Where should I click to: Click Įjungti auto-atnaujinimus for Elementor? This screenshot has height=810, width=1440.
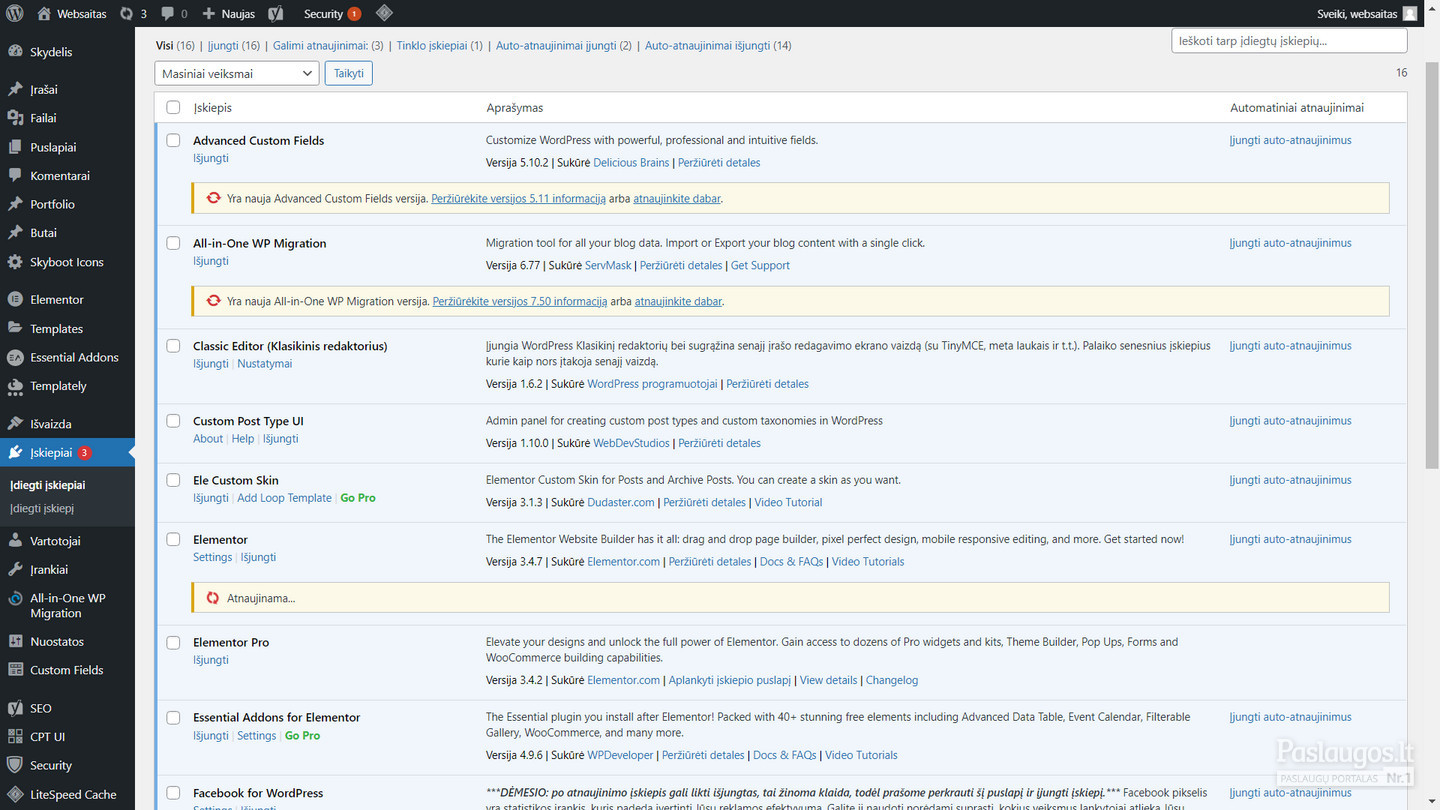1290,539
